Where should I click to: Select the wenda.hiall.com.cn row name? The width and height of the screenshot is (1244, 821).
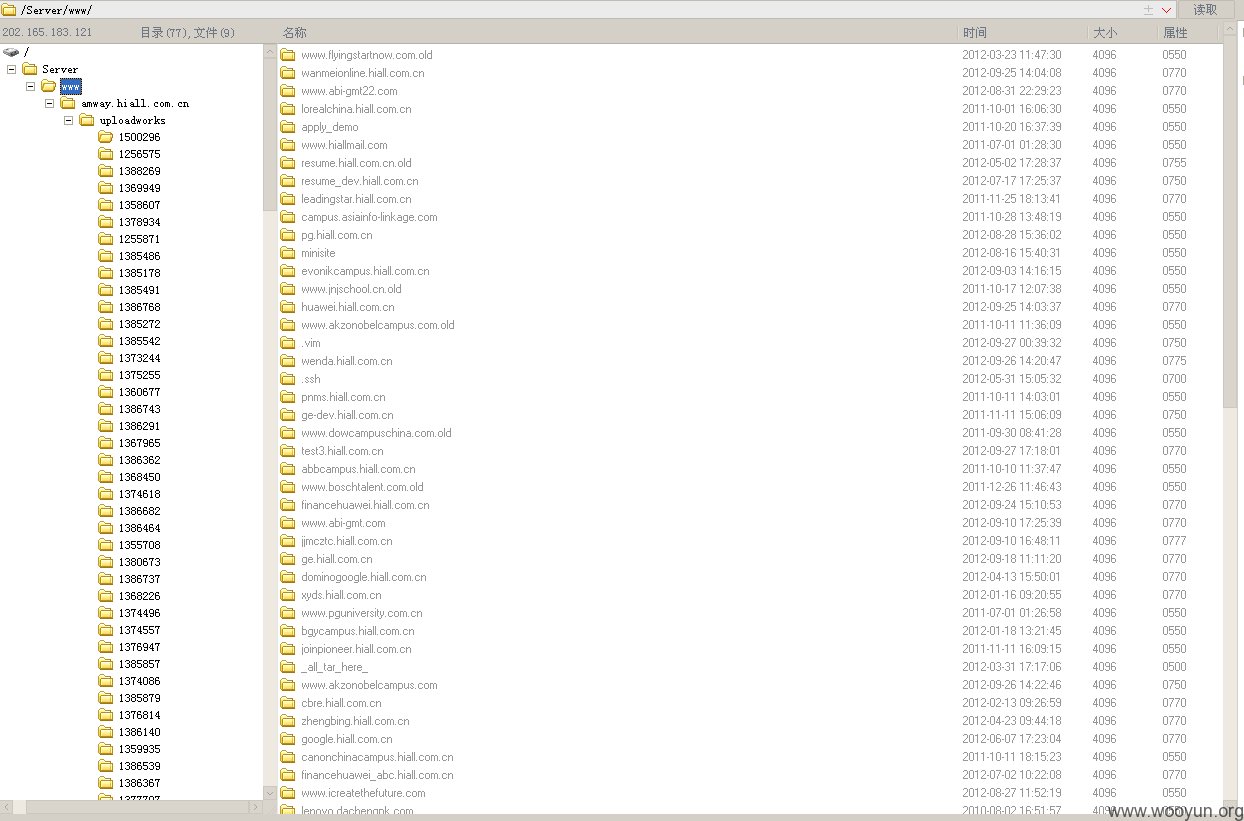click(x=347, y=361)
